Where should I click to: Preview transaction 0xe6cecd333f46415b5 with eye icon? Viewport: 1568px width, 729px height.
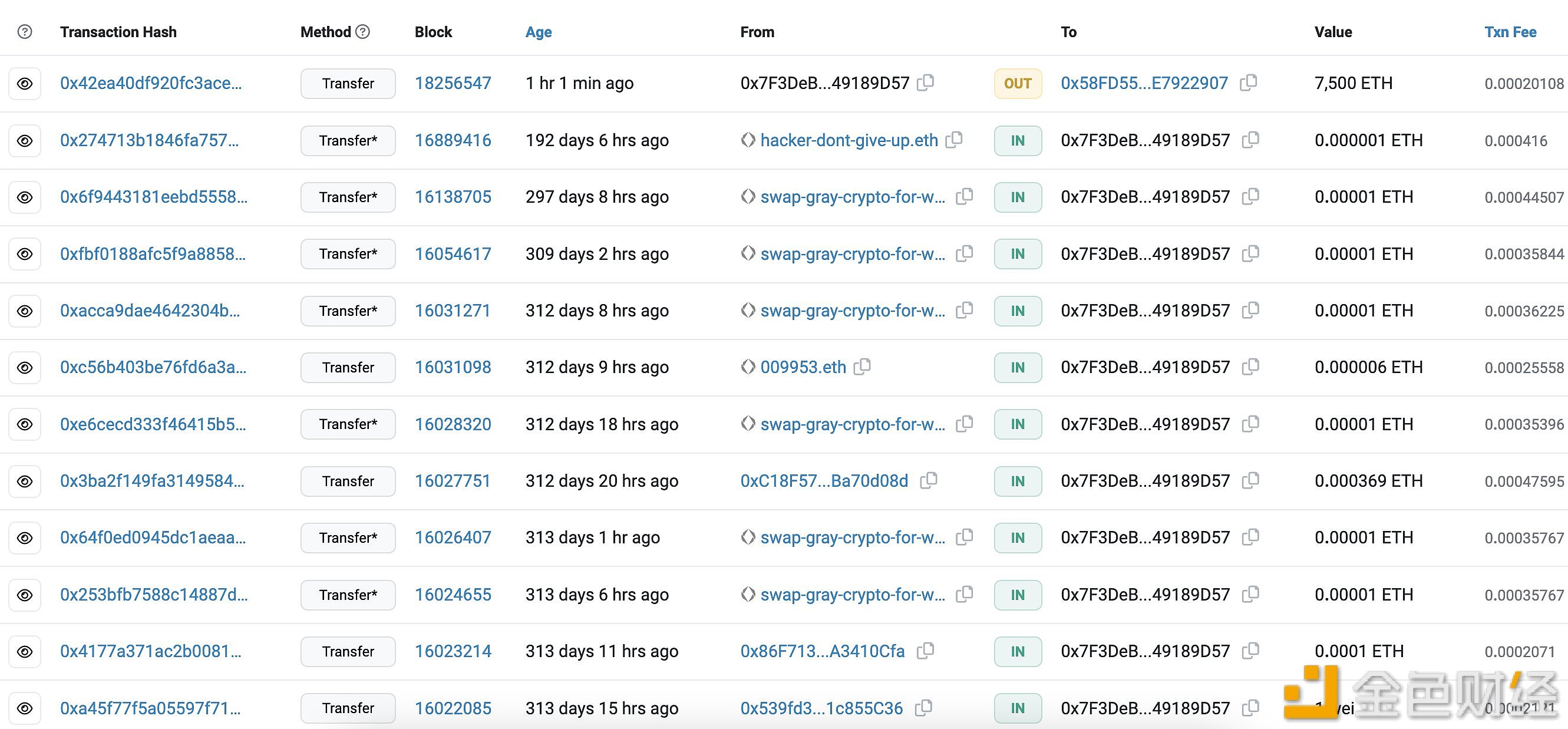pos(25,424)
